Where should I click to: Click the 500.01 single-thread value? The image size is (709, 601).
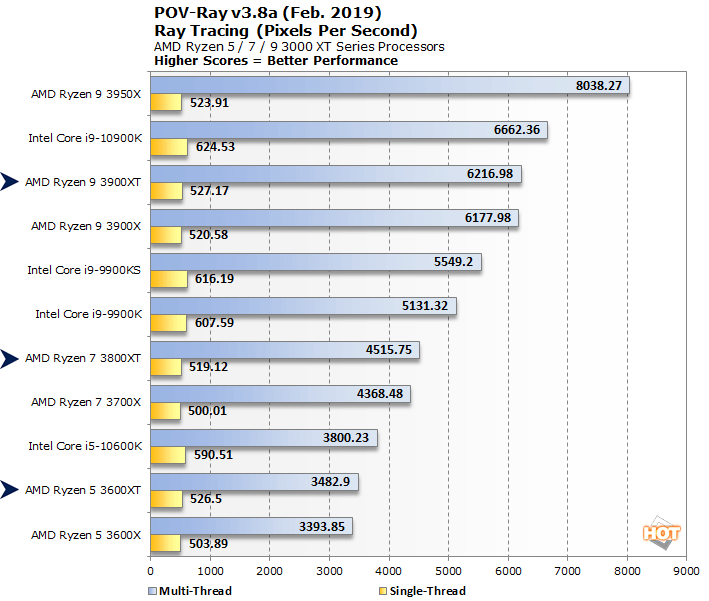point(208,411)
